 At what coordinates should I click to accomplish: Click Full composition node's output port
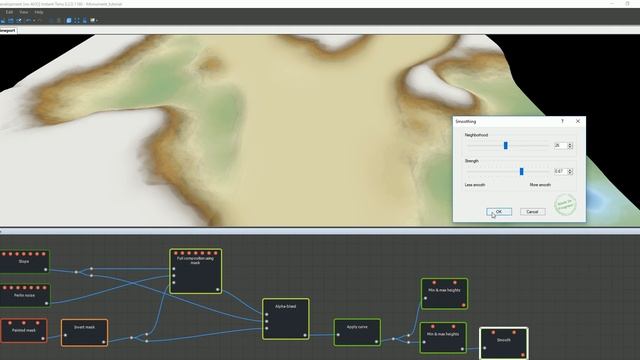click(218, 290)
